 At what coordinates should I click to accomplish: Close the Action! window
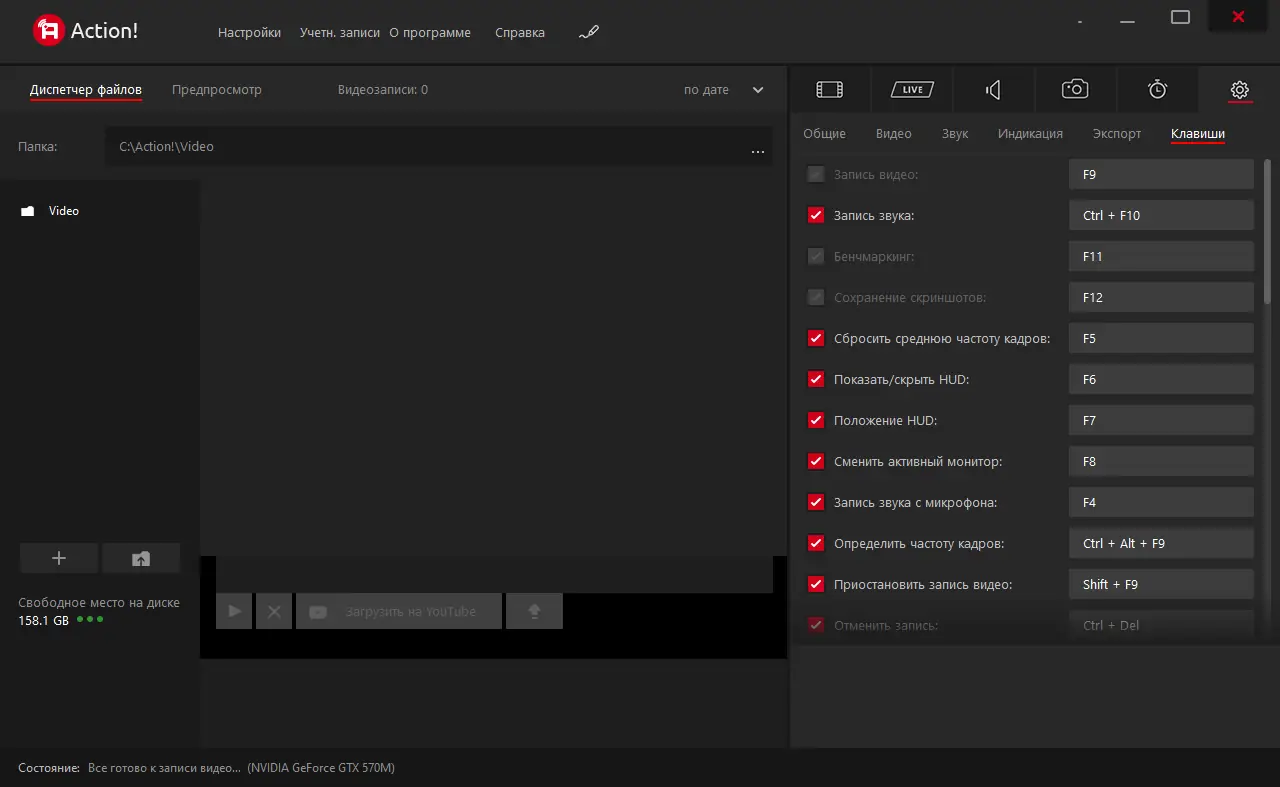tap(1239, 16)
